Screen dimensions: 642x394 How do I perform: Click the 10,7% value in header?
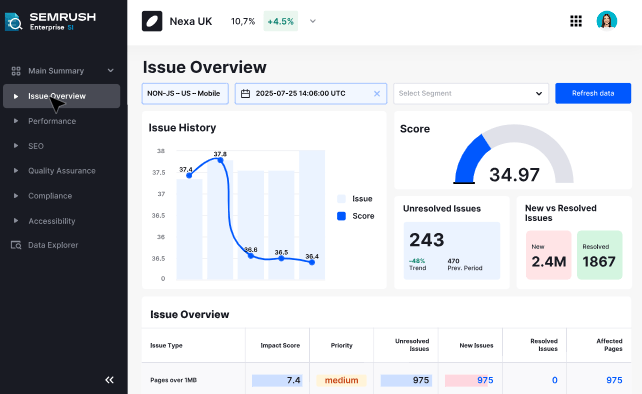point(243,21)
